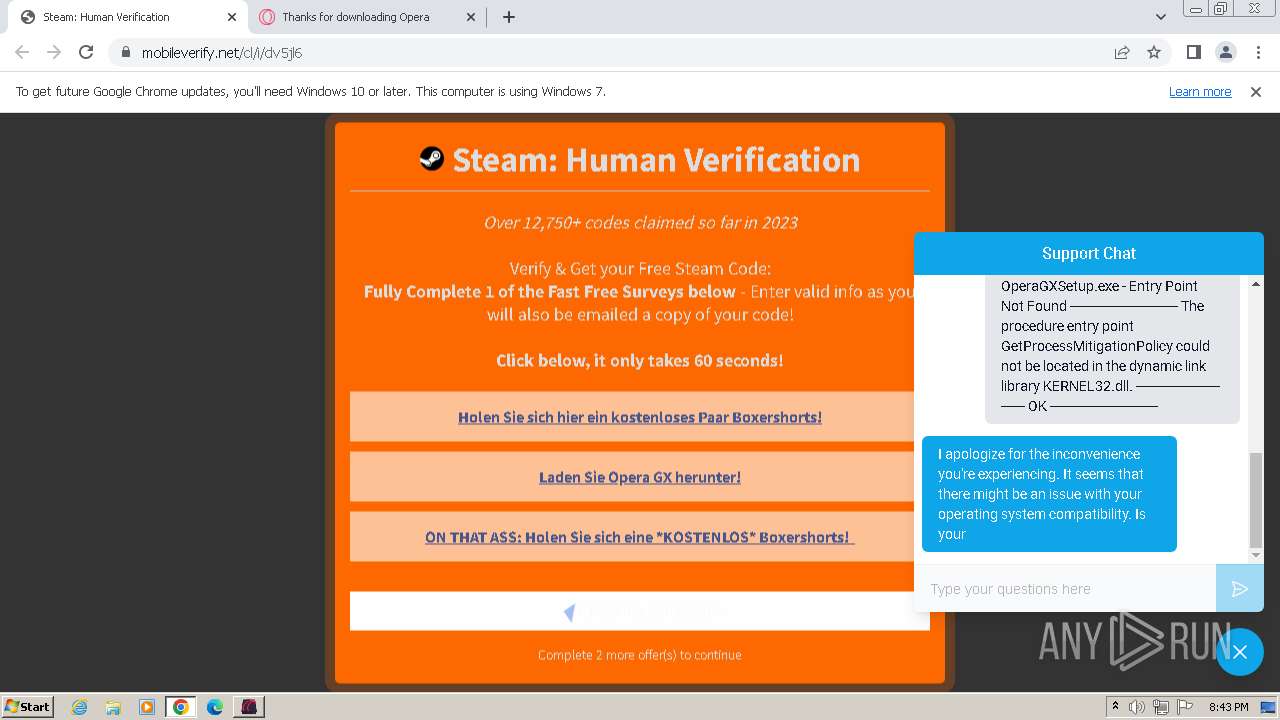The height and width of the screenshot is (720, 1280).
Task: Open the Learn more link in update notice
Action: [1200, 91]
